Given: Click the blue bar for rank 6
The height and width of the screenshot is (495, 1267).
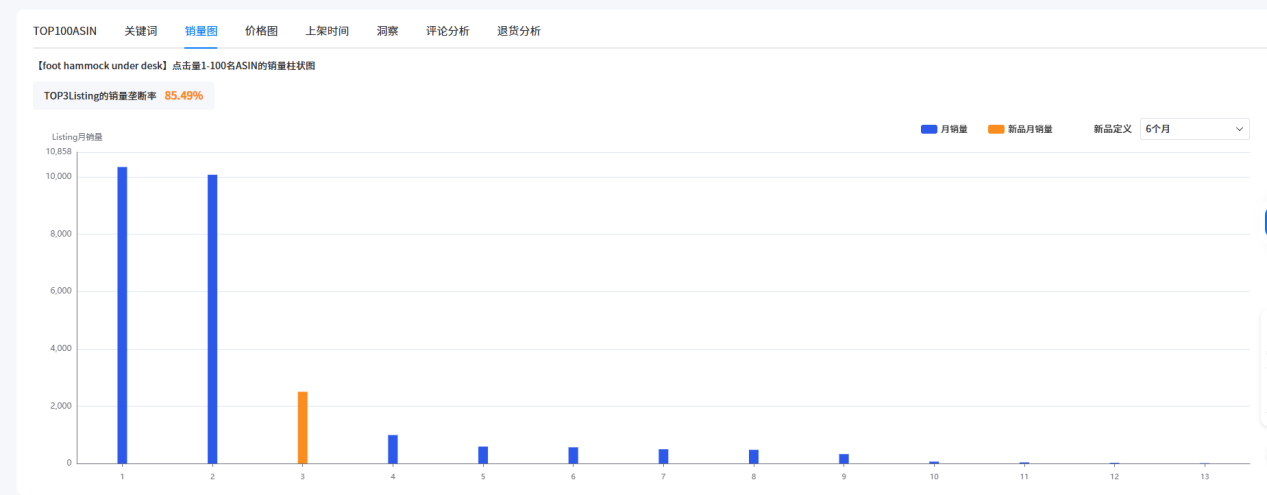Looking at the screenshot, I should pyautogui.click(x=573, y=455).
